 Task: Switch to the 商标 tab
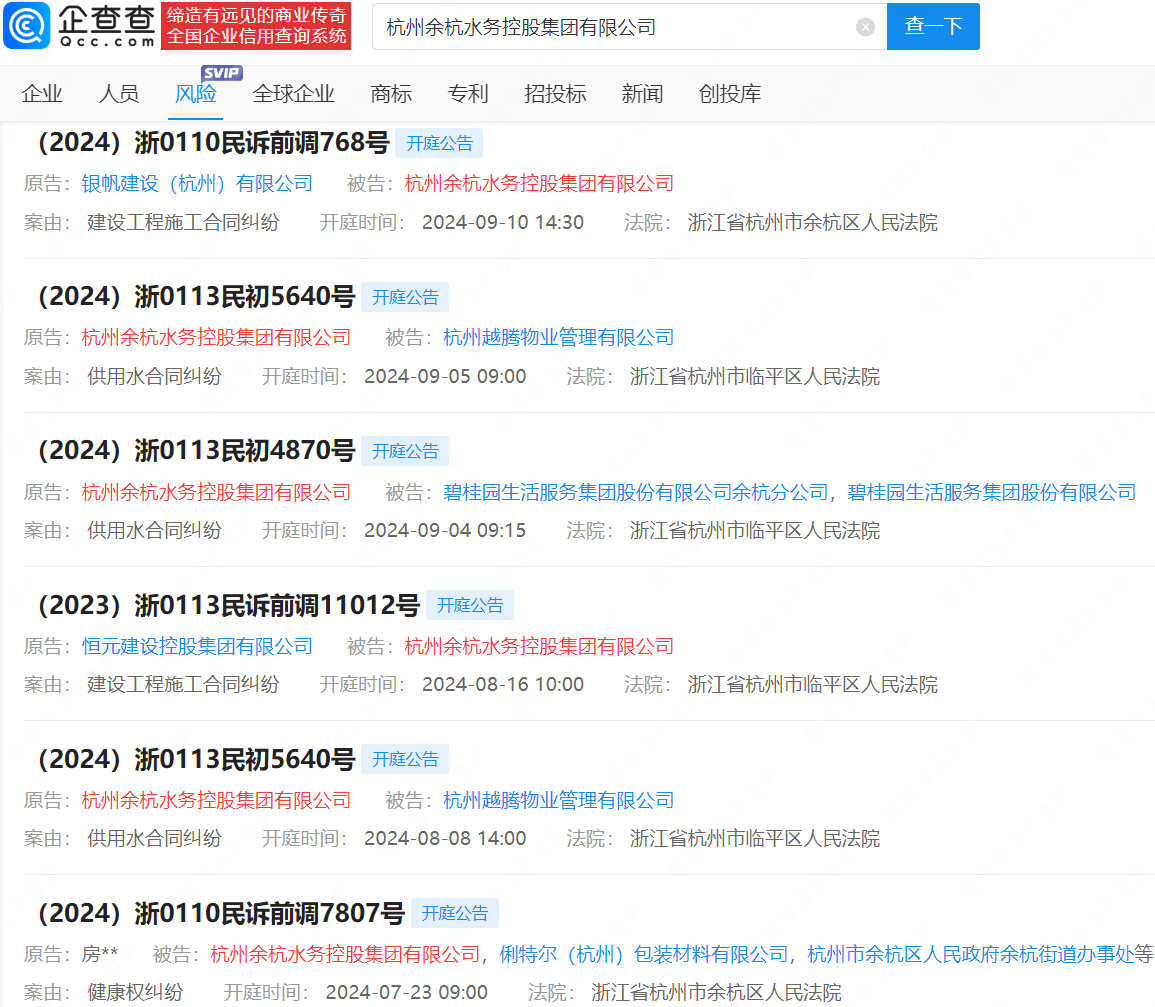pos(391,93)
